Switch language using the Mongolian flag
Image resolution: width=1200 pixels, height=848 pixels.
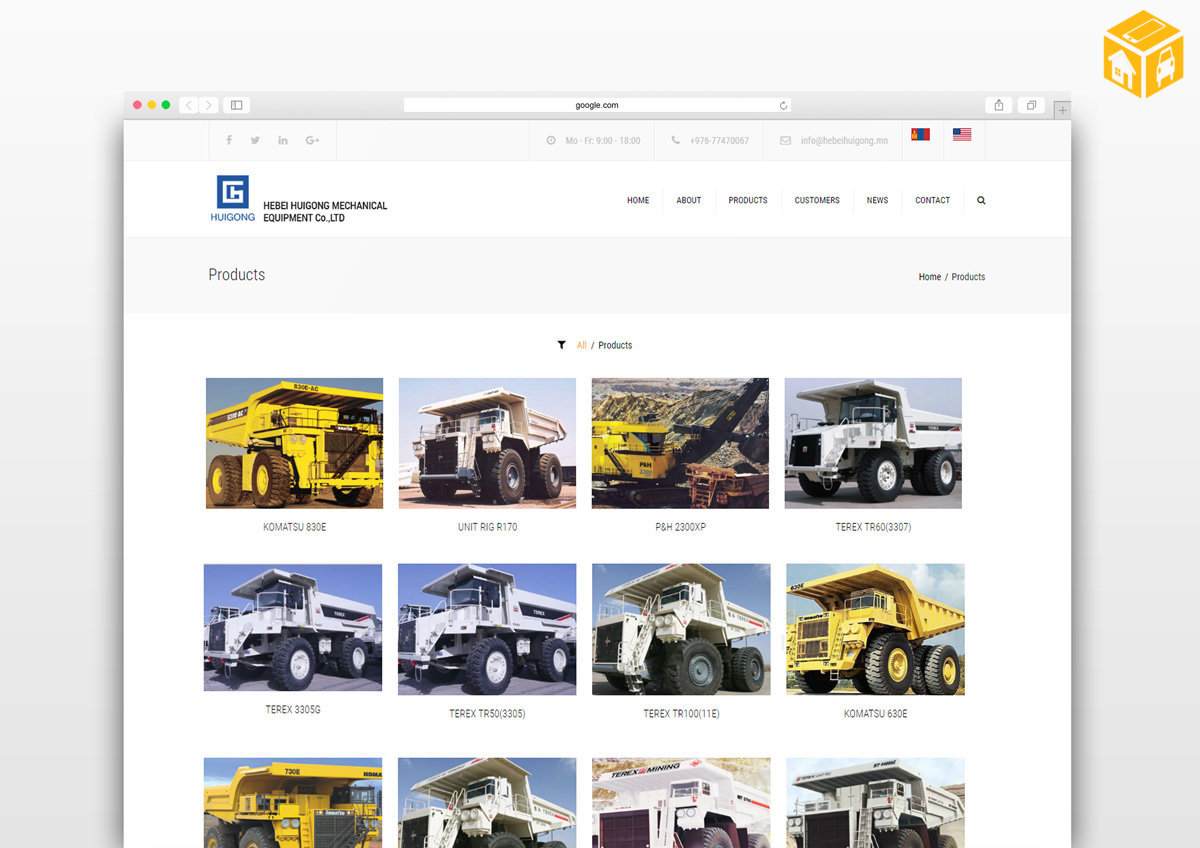point(920,134)
